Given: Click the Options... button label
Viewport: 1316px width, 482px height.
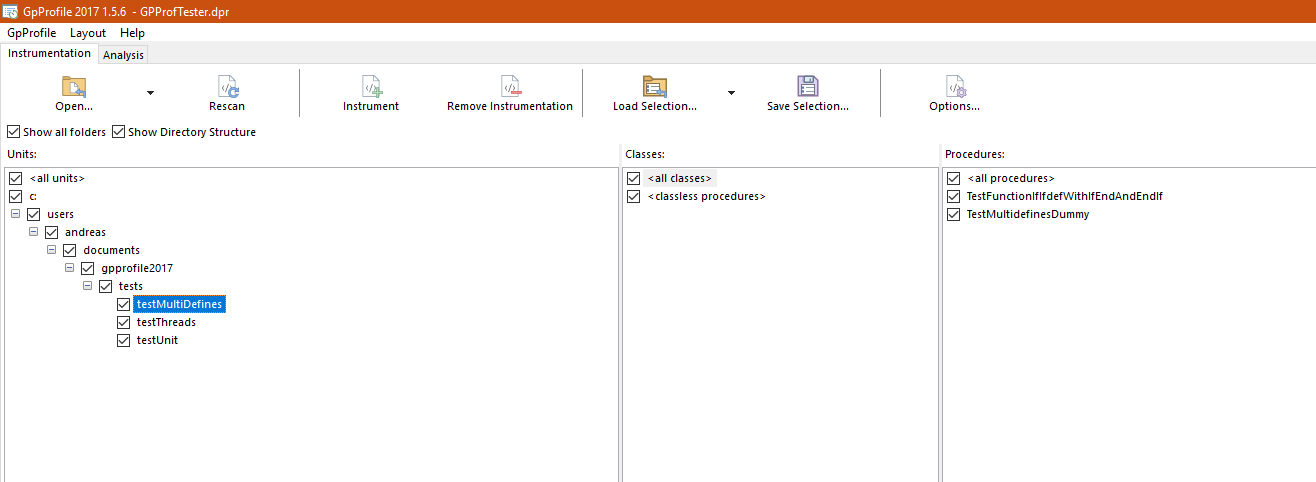Looking at the screenshot, I should tap(955, 106).
